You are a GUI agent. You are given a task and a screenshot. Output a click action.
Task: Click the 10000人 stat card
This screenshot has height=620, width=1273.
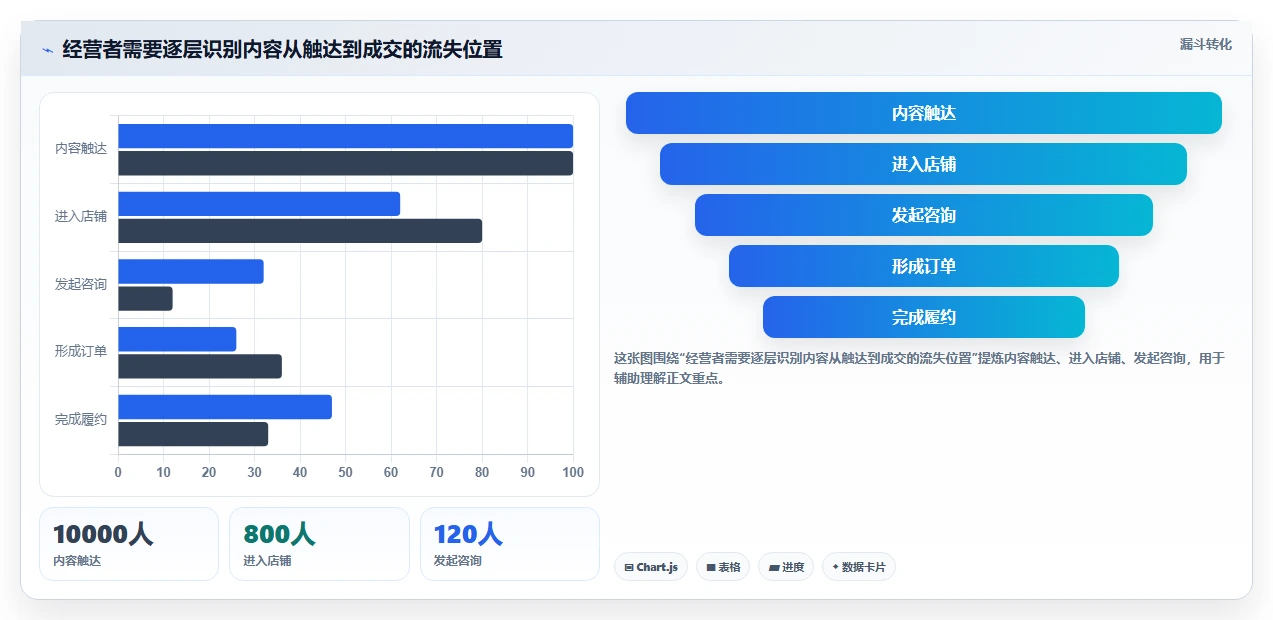tap(129, 544)
